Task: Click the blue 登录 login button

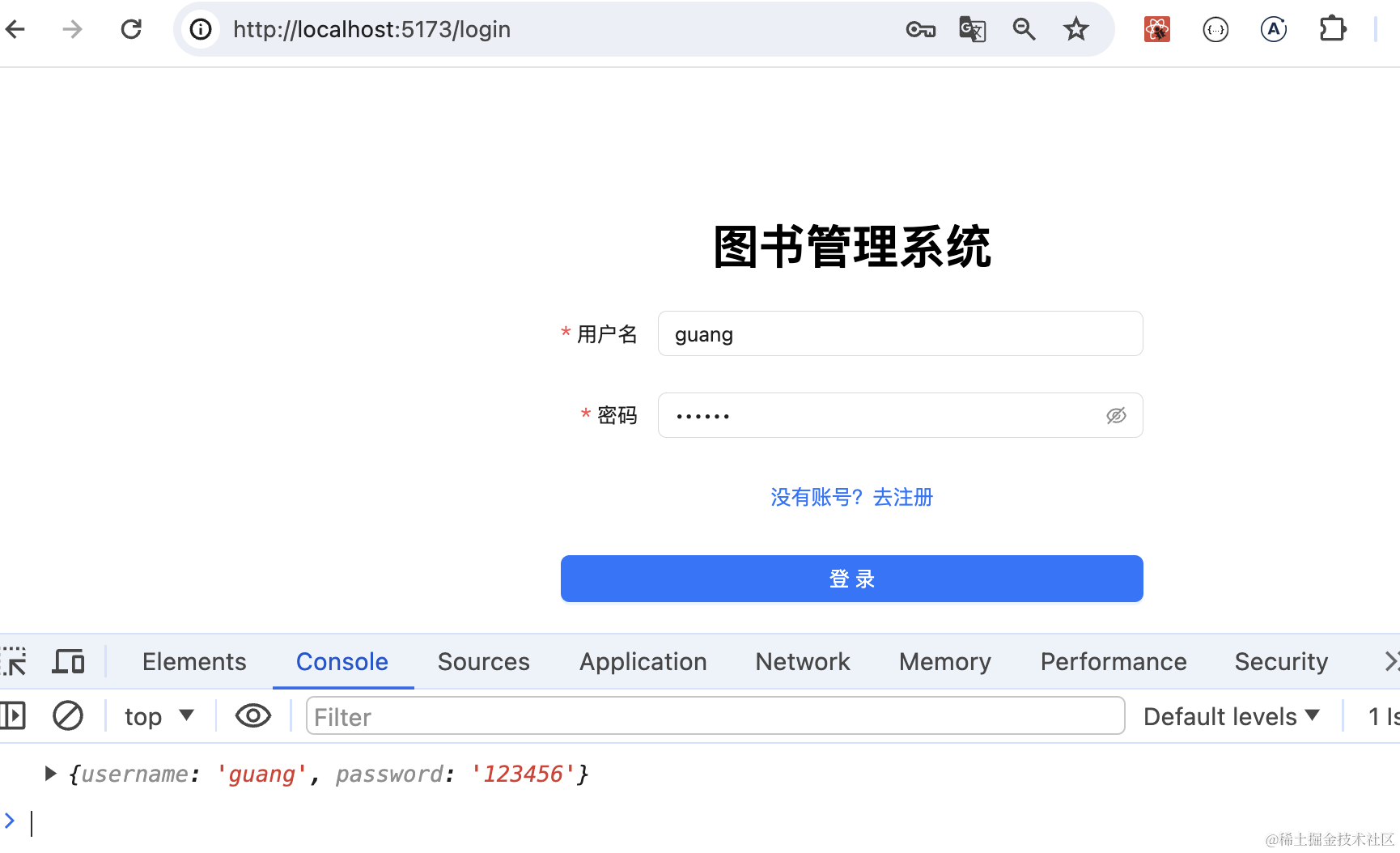Action: [851, 579]
